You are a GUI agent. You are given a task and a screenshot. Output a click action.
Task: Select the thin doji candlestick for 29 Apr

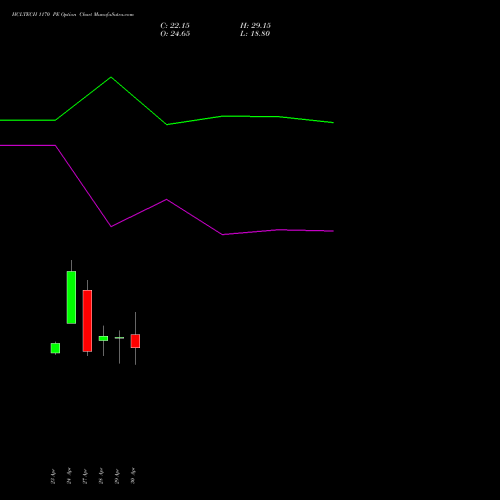[119, 338]
